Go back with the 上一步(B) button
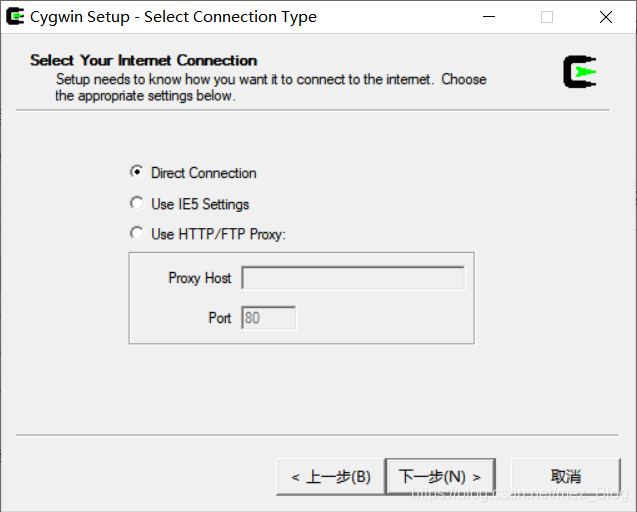This screenshot has height=512, width=637. click(x=331, y=477)
